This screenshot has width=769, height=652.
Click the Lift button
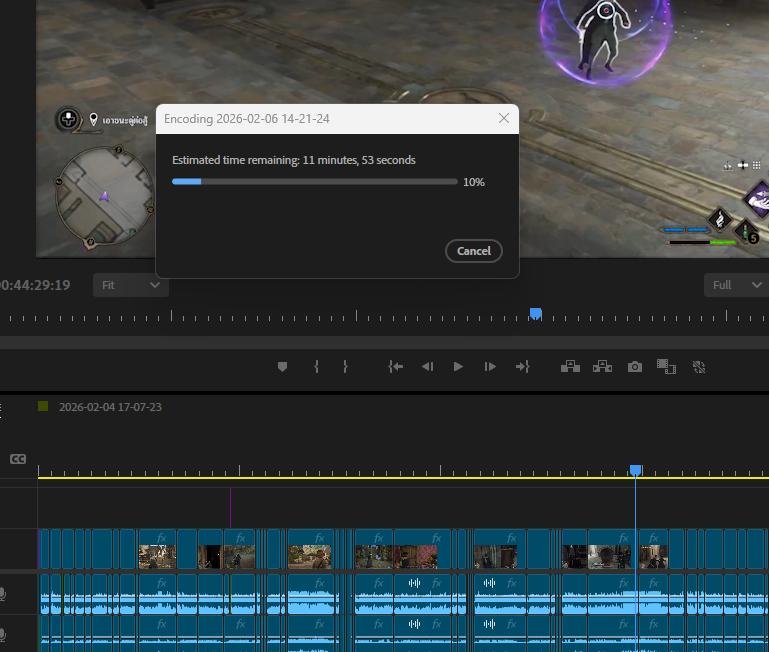[x=570, y=366]
